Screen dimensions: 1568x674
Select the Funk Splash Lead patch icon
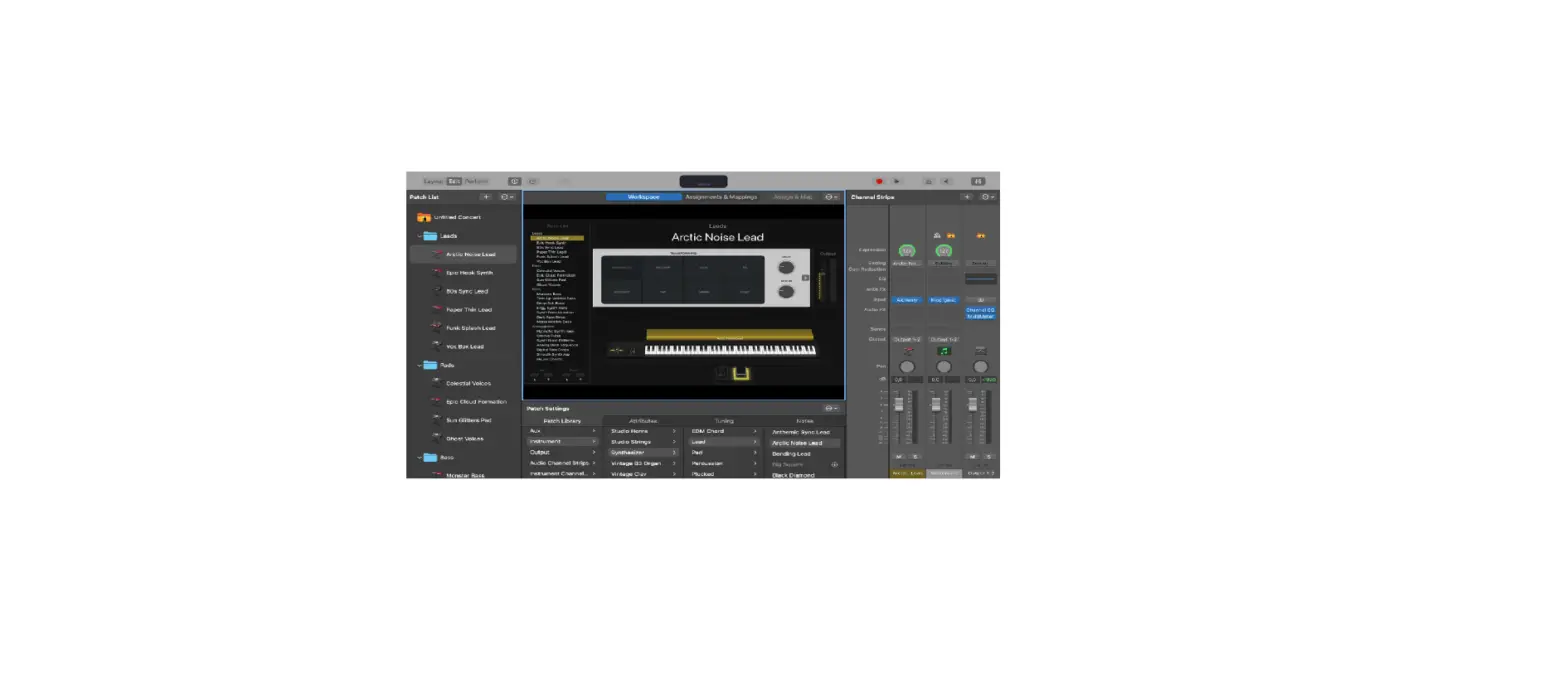point(437,327)
